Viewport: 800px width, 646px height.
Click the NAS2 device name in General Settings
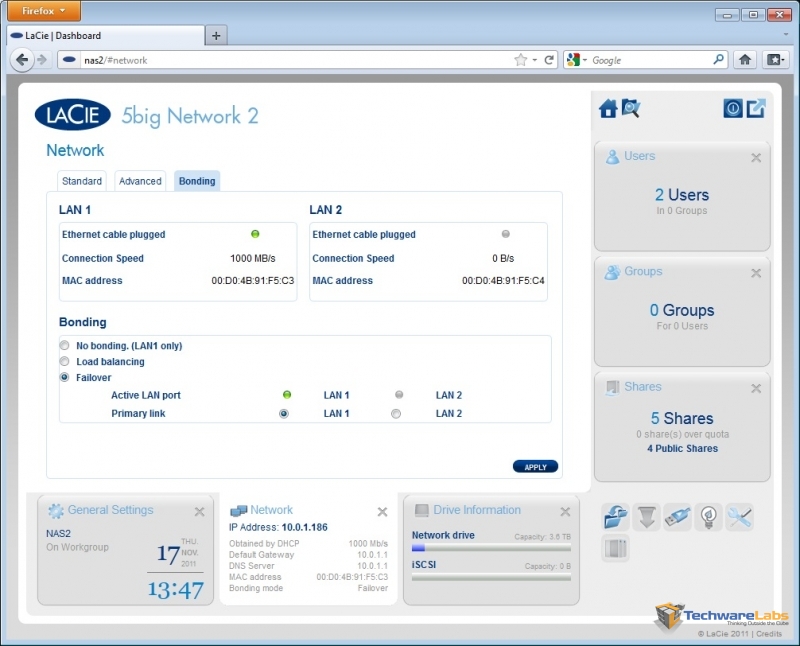click(x=58, y=533)
